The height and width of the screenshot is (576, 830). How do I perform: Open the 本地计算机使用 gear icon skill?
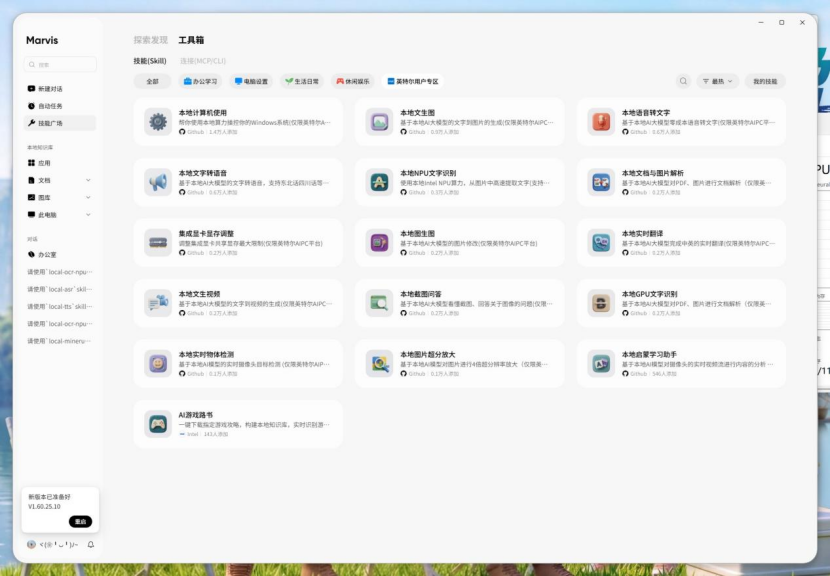[x=158, y=122]
